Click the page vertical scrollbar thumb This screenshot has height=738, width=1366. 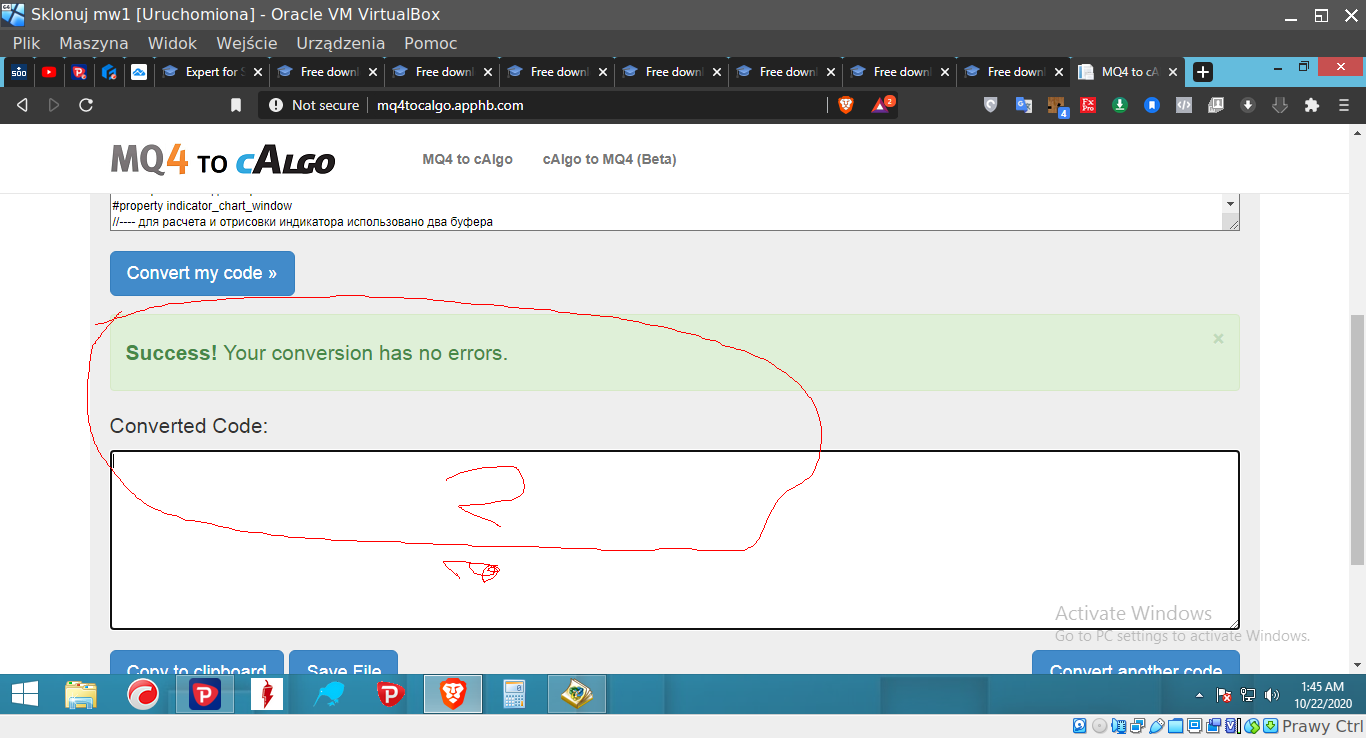pyautogui.click(x=1358, y=440)
